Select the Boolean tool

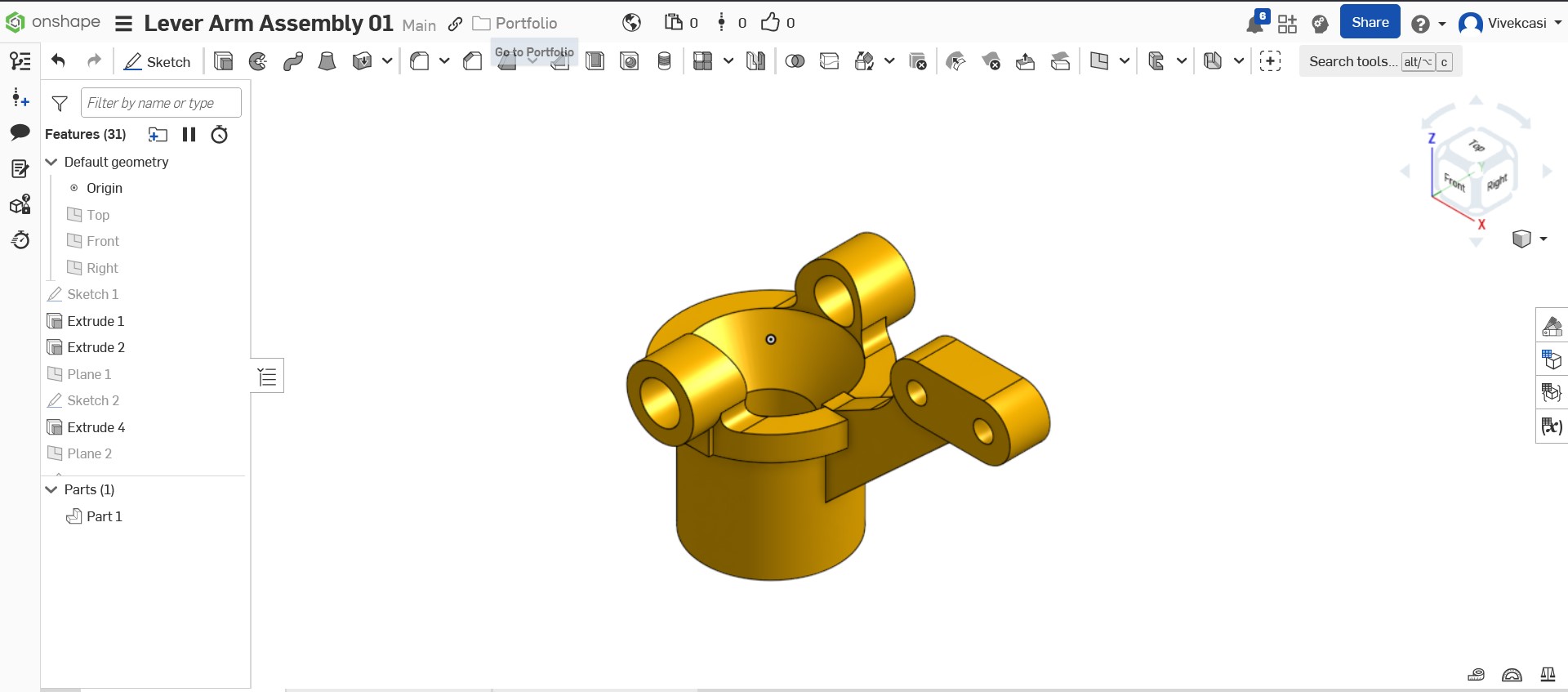tap(795, 61)
